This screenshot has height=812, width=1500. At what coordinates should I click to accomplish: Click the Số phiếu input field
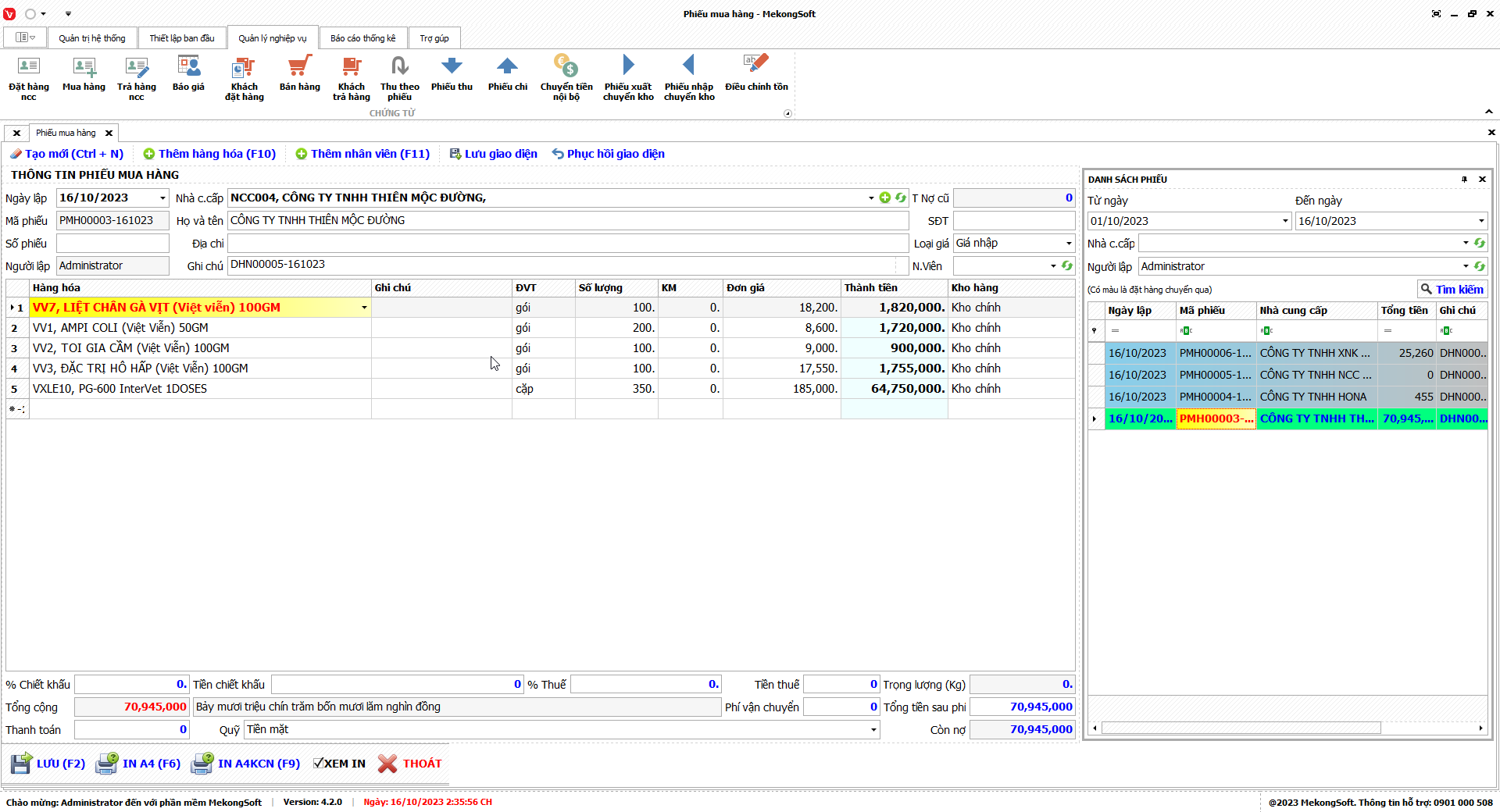[112, 244]
